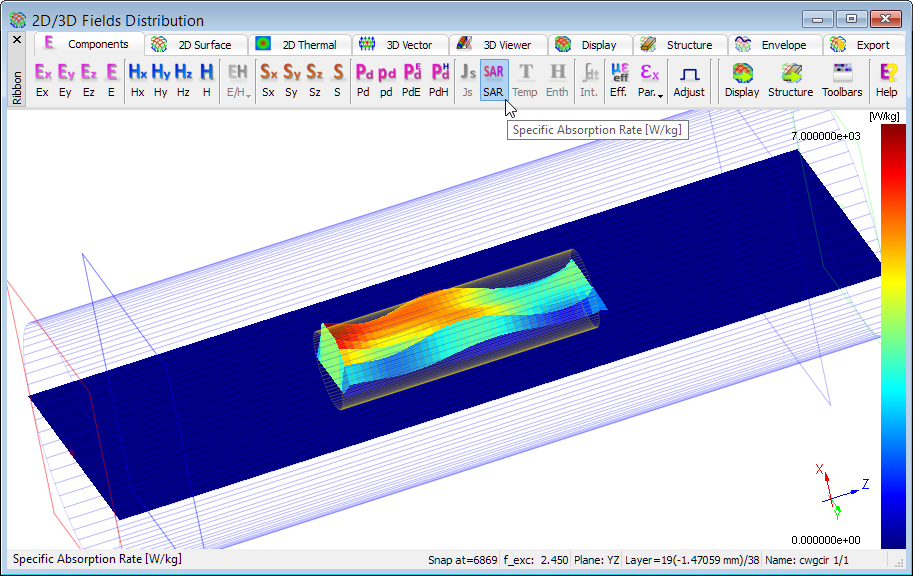Open the Eff. effective parameters icon
This screenshot has width=913, height=576.
(619, 79)
